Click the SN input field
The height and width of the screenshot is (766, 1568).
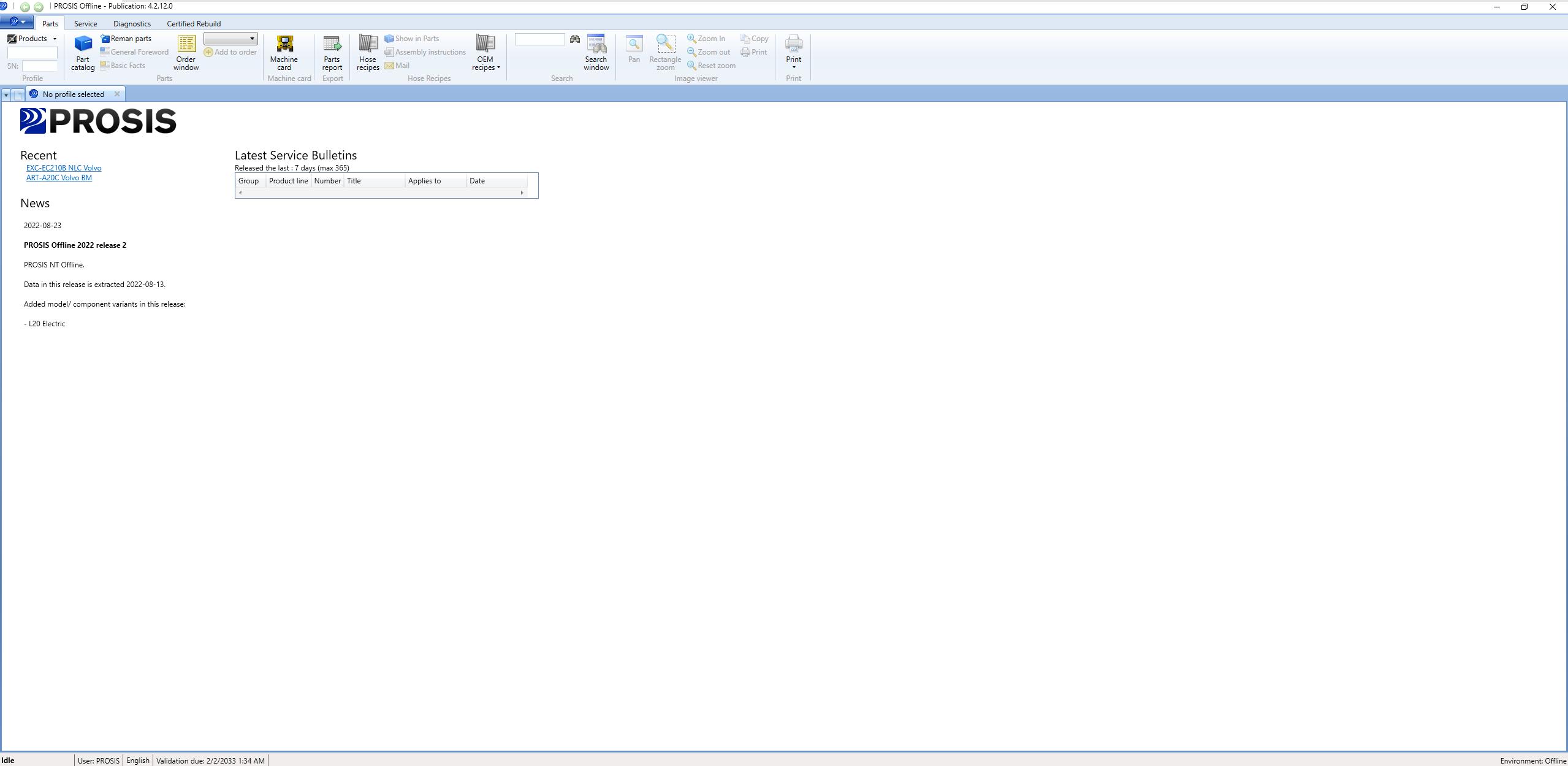[x=40, y=66]
